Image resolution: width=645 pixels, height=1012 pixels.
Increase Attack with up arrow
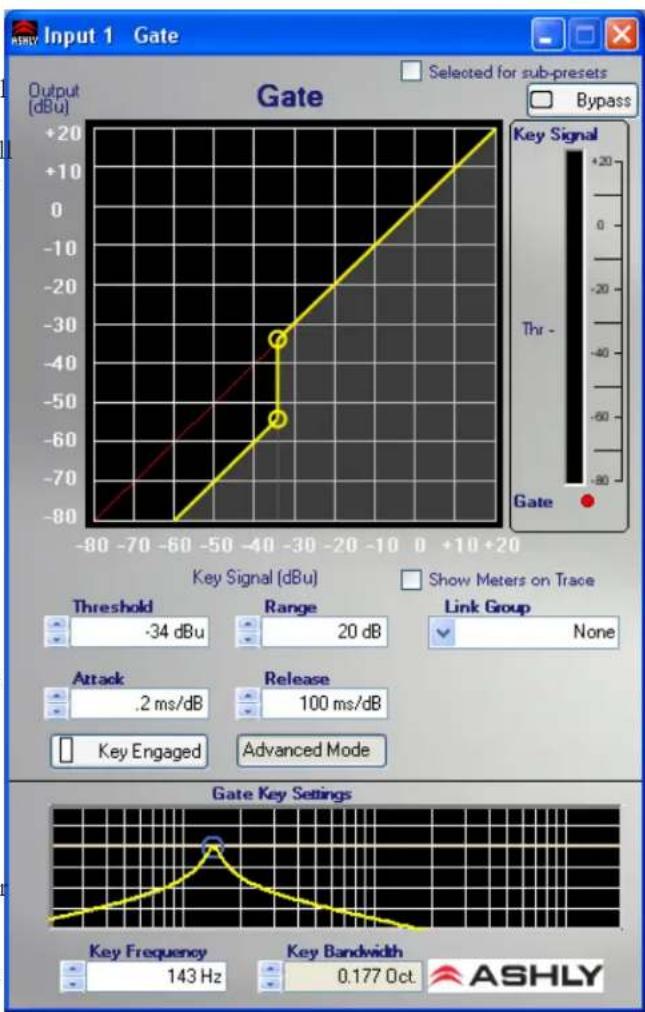(57, 696)
